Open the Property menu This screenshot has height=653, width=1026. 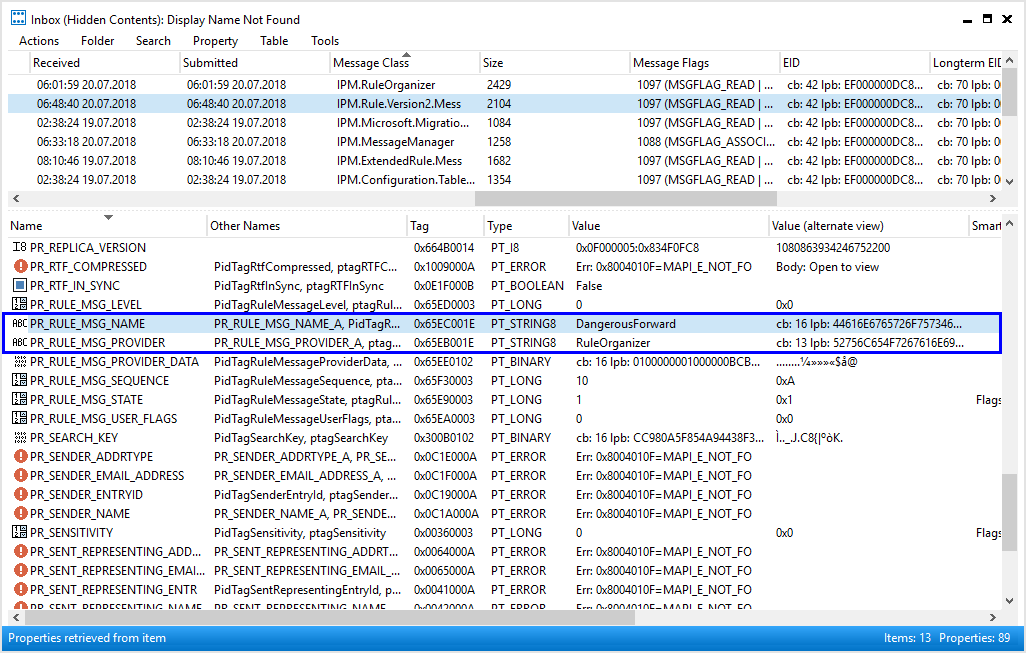pos(215,41)
